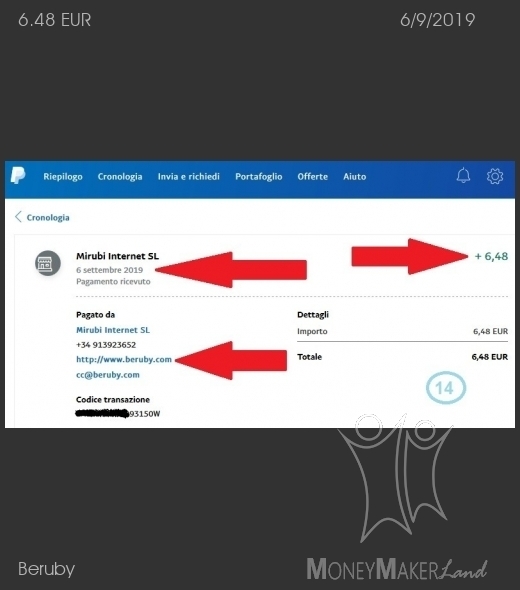Click the date 6 settembre 2019
520x590 pixels.
[109, 270]
